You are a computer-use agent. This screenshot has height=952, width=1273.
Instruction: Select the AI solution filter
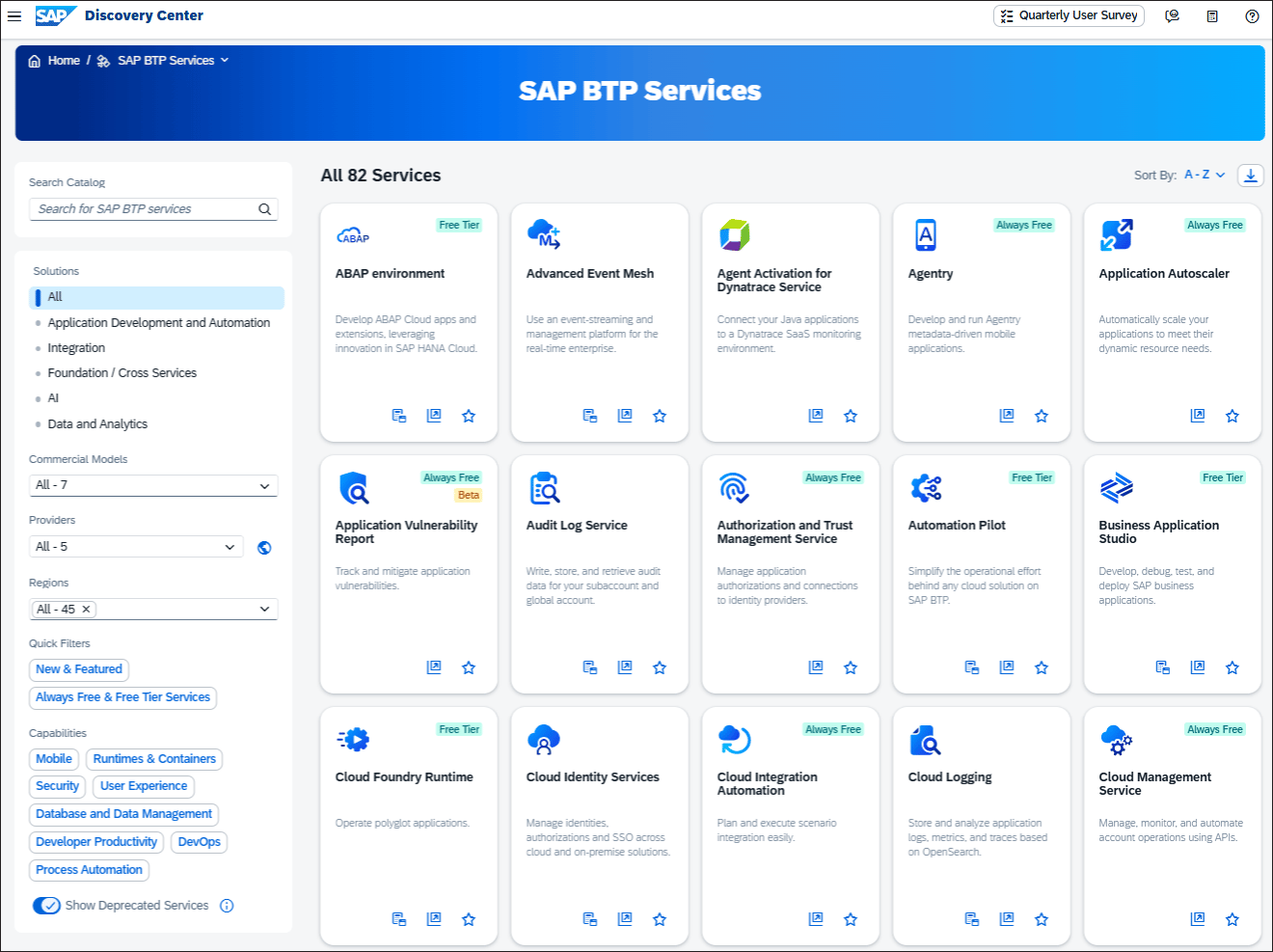point(53,398)
